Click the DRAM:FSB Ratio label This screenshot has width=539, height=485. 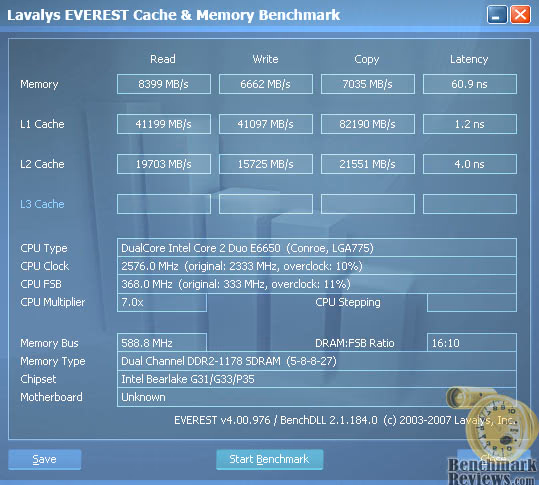point(355,343)
